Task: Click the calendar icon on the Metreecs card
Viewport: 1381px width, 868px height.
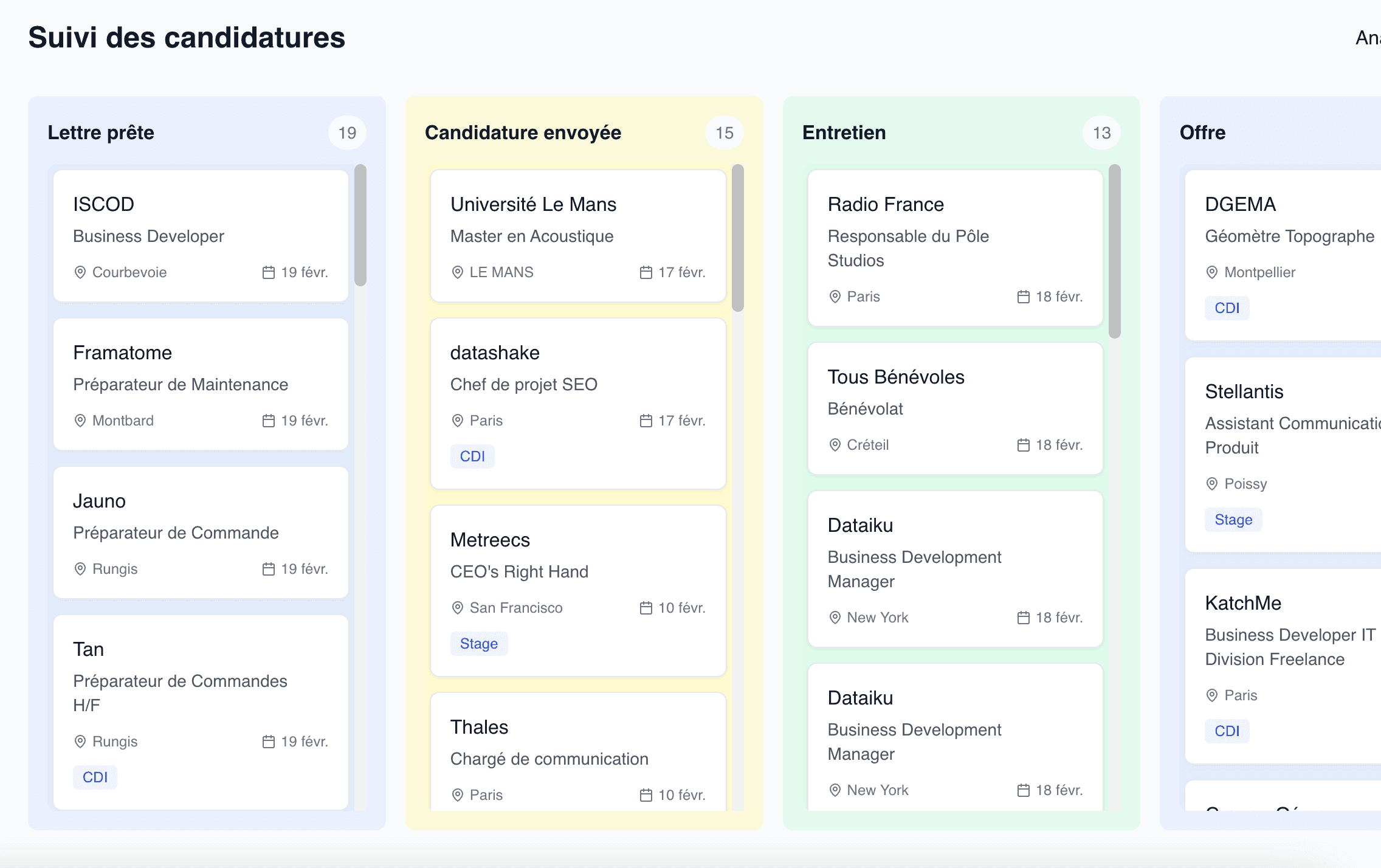Action: point(646,608)
